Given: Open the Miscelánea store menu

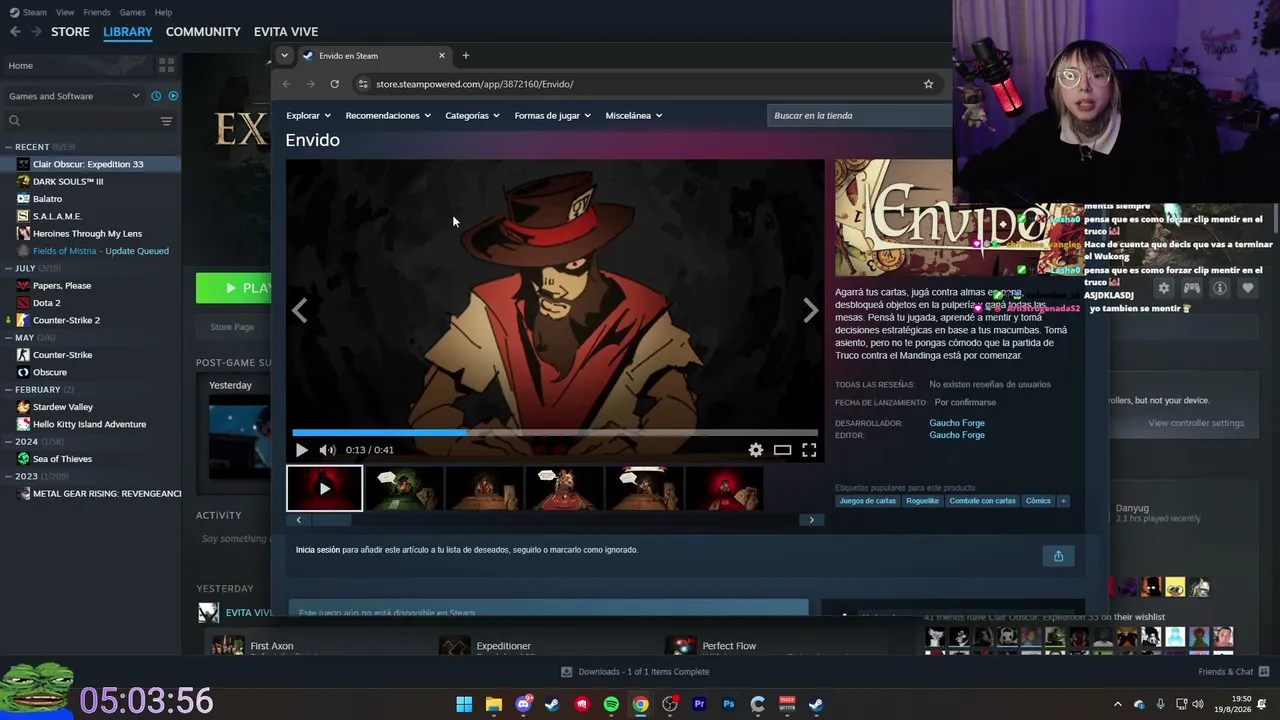Looking at the screenshot, I should click(x=634, y=116).
